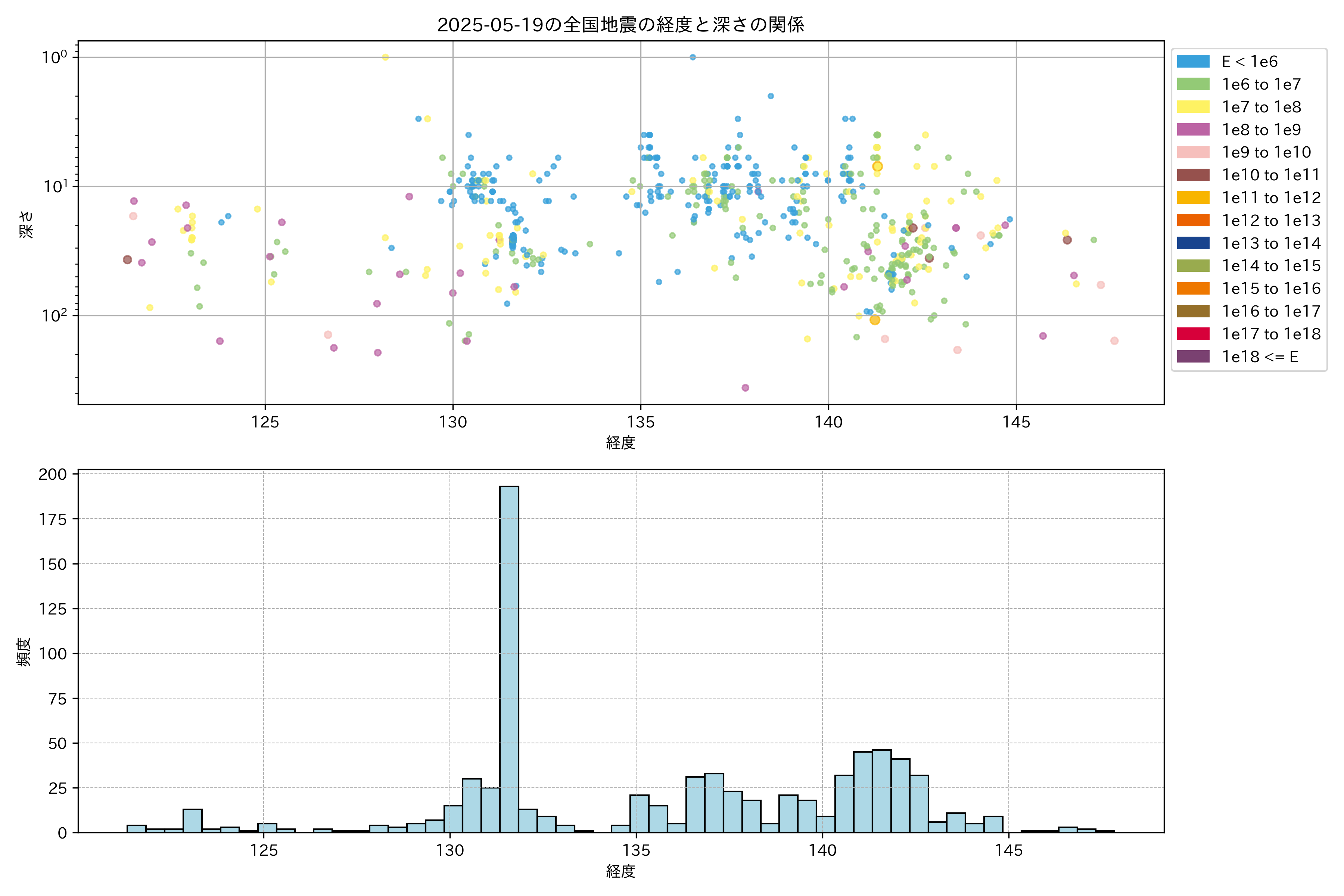Click the green '1e6 to 1e7' legend swatch
The width and height of the screenshot is (1344, 896).
tap(1193, 84)
